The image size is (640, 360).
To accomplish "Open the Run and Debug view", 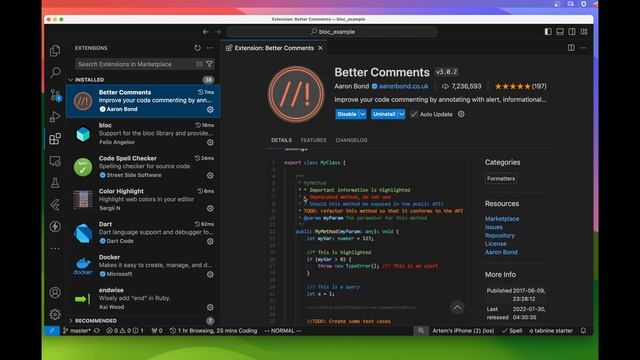I will pyautogui.click(x=55, y=117).
